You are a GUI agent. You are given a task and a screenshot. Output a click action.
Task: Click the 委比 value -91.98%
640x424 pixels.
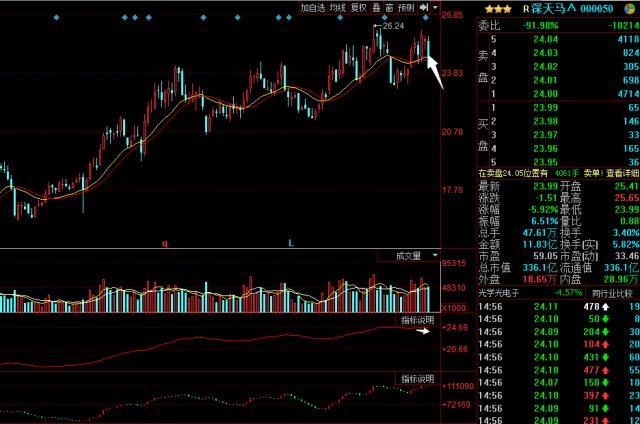tap(540, 25)
